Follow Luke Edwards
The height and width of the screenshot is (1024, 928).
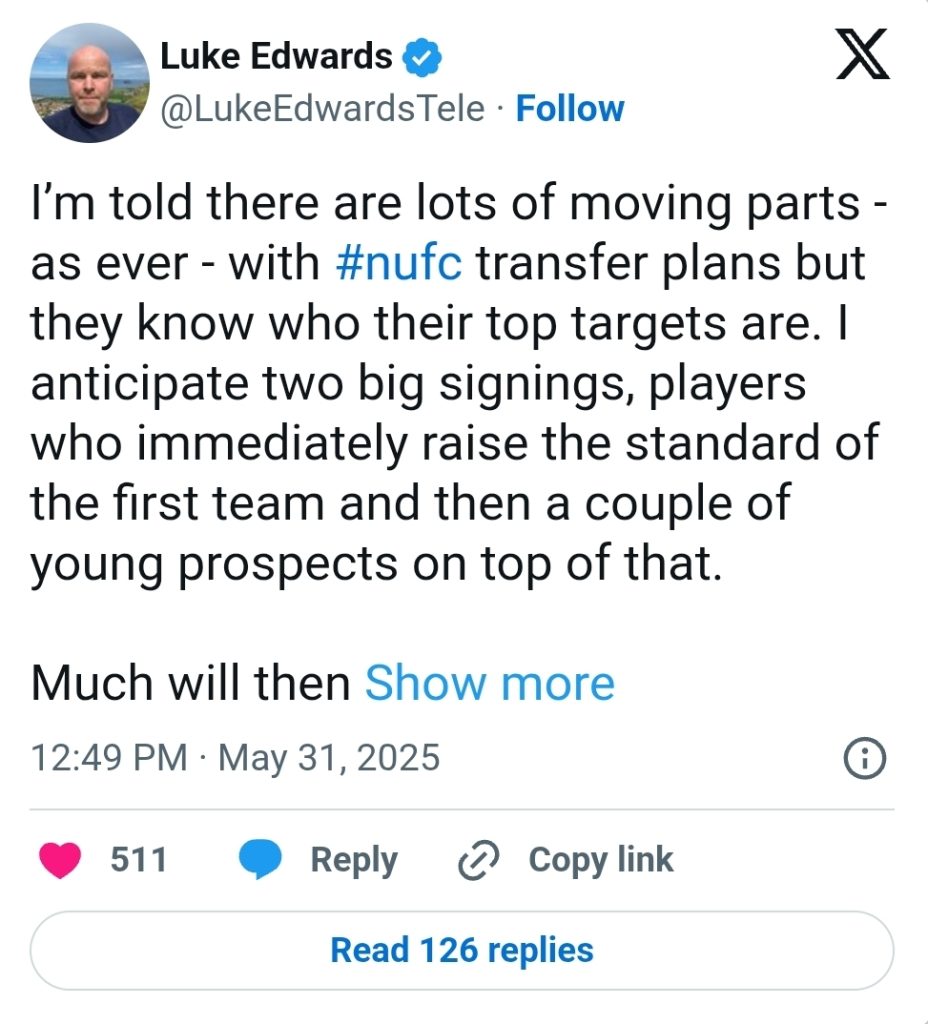pyautogui.click(x=569, y=108)
